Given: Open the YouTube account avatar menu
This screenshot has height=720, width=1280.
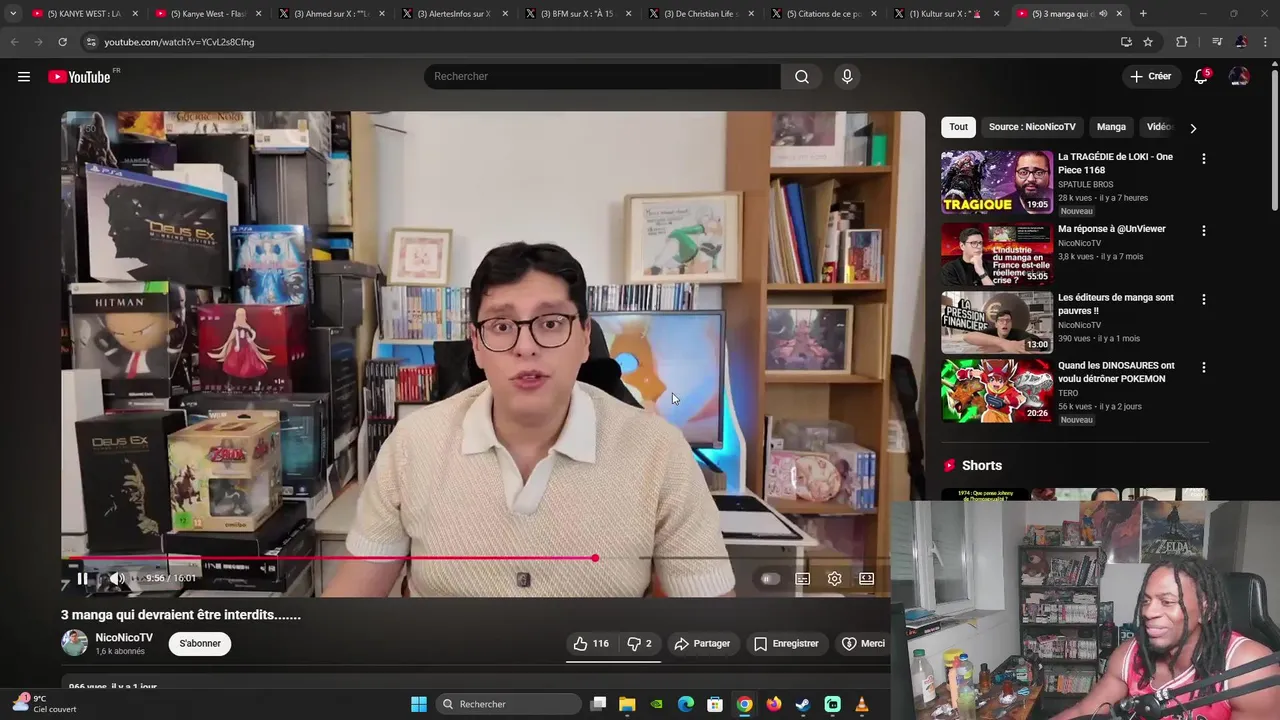Looking at the screenshot, I should (x=1239, y=76).
